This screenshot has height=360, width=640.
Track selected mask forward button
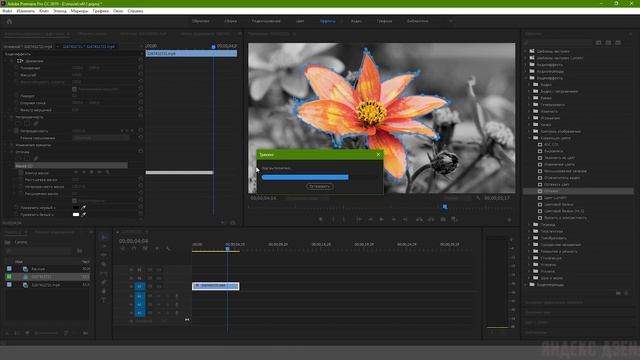(91, 172)
